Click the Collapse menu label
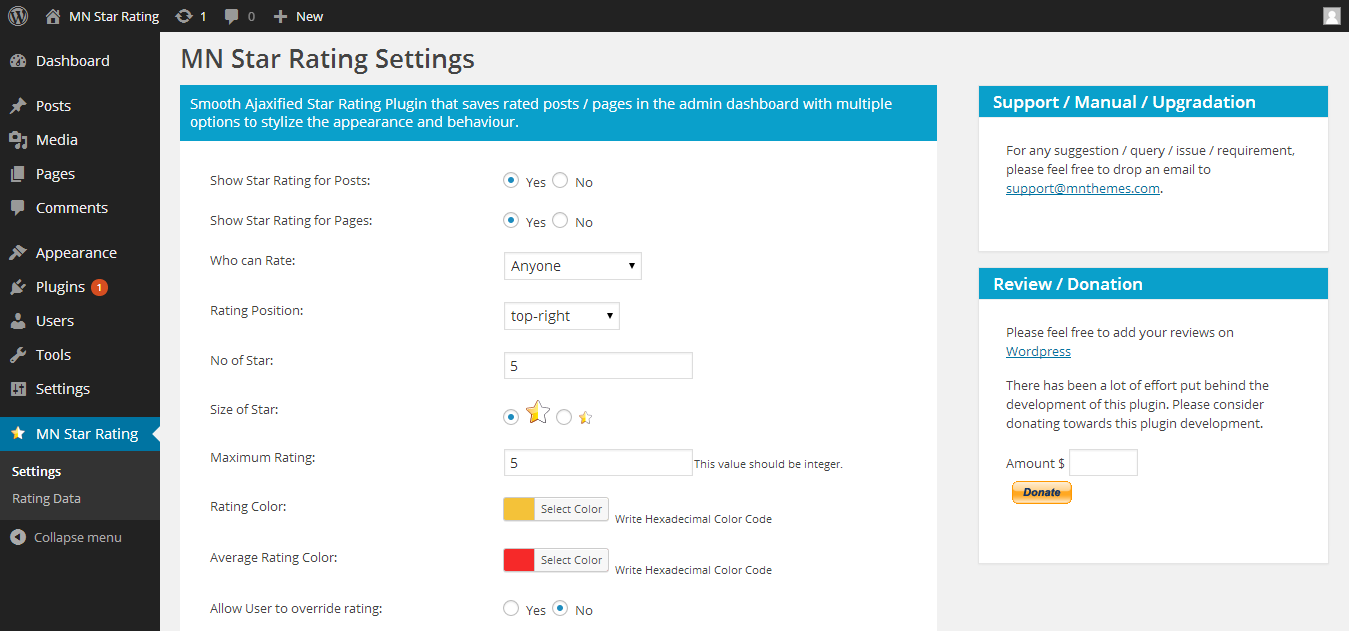 coord(78,537)
